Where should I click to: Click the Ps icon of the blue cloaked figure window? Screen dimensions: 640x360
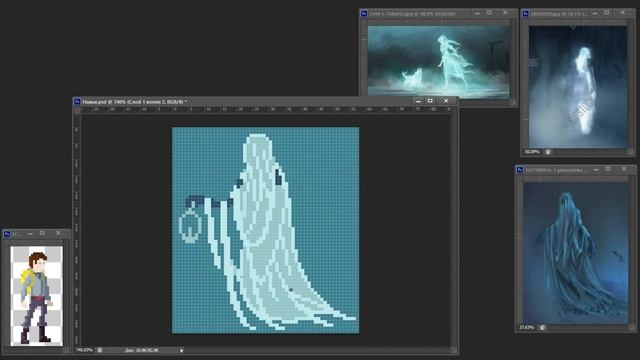tap(520, 170)
